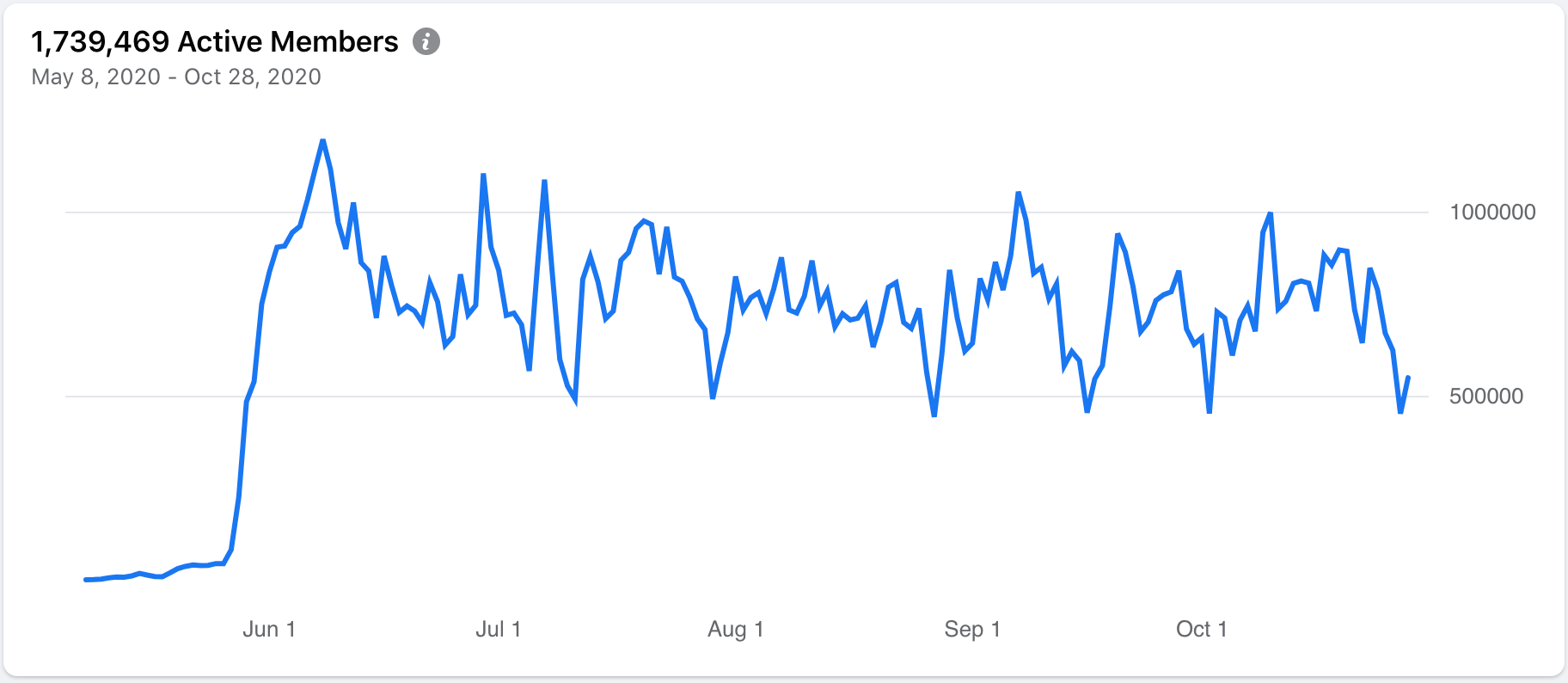
Task: Click the info icon beside Active Members
Action: [426, 41]
